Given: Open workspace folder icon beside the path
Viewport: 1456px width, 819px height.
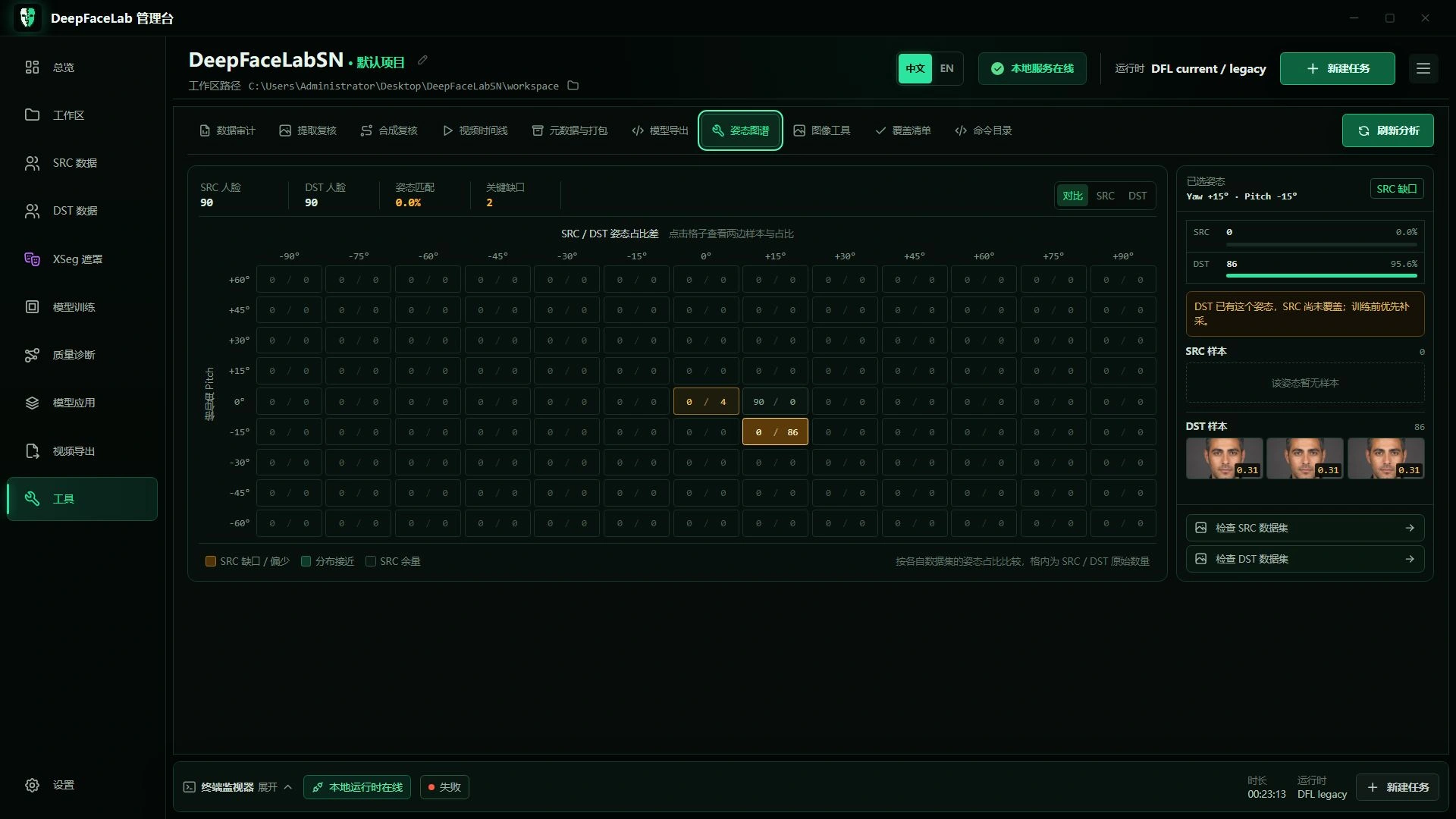Looking at the screenshot, I should tap(573, 86).
